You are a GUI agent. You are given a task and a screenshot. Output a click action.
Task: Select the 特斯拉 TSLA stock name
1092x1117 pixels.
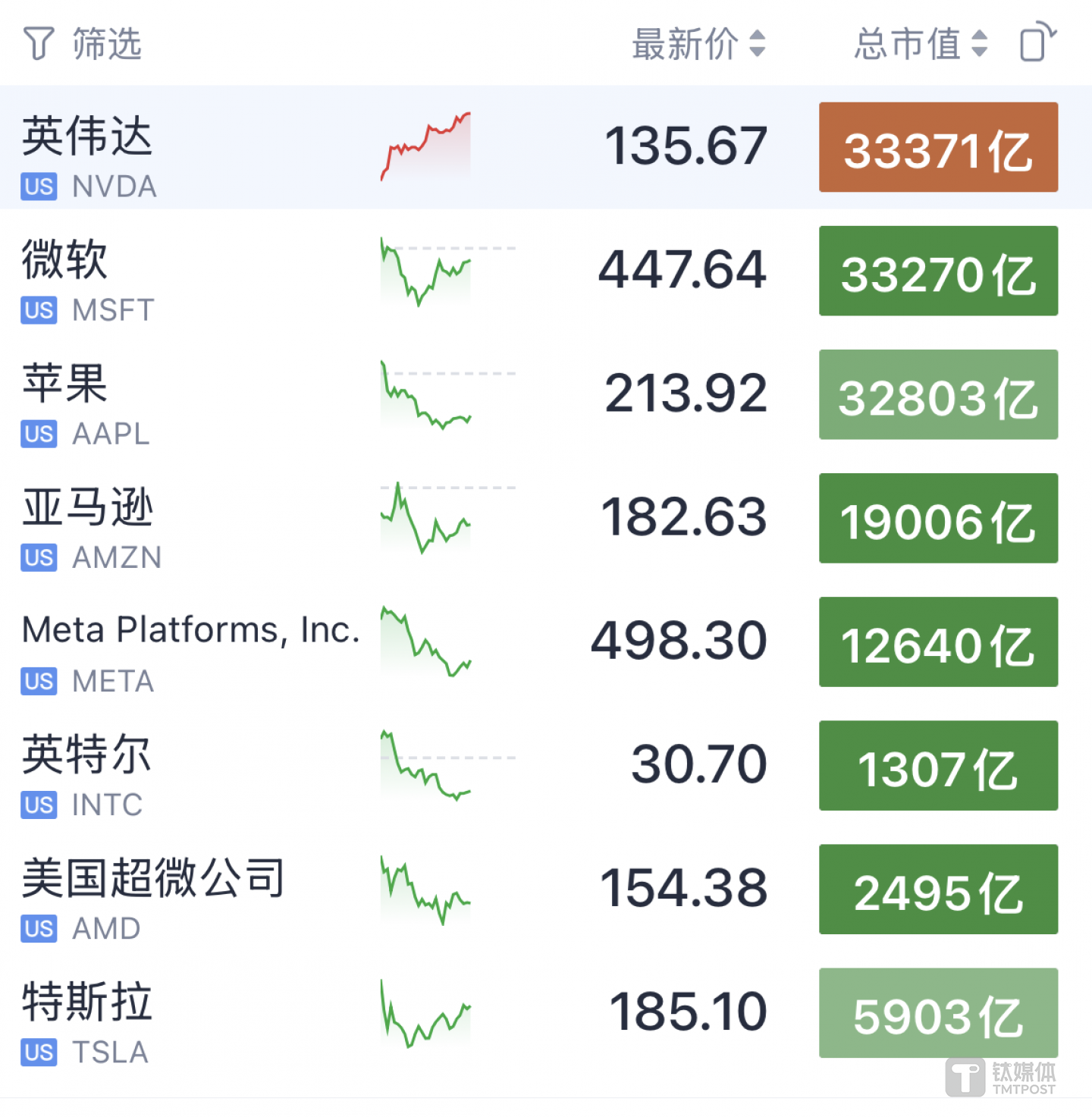87,1002
